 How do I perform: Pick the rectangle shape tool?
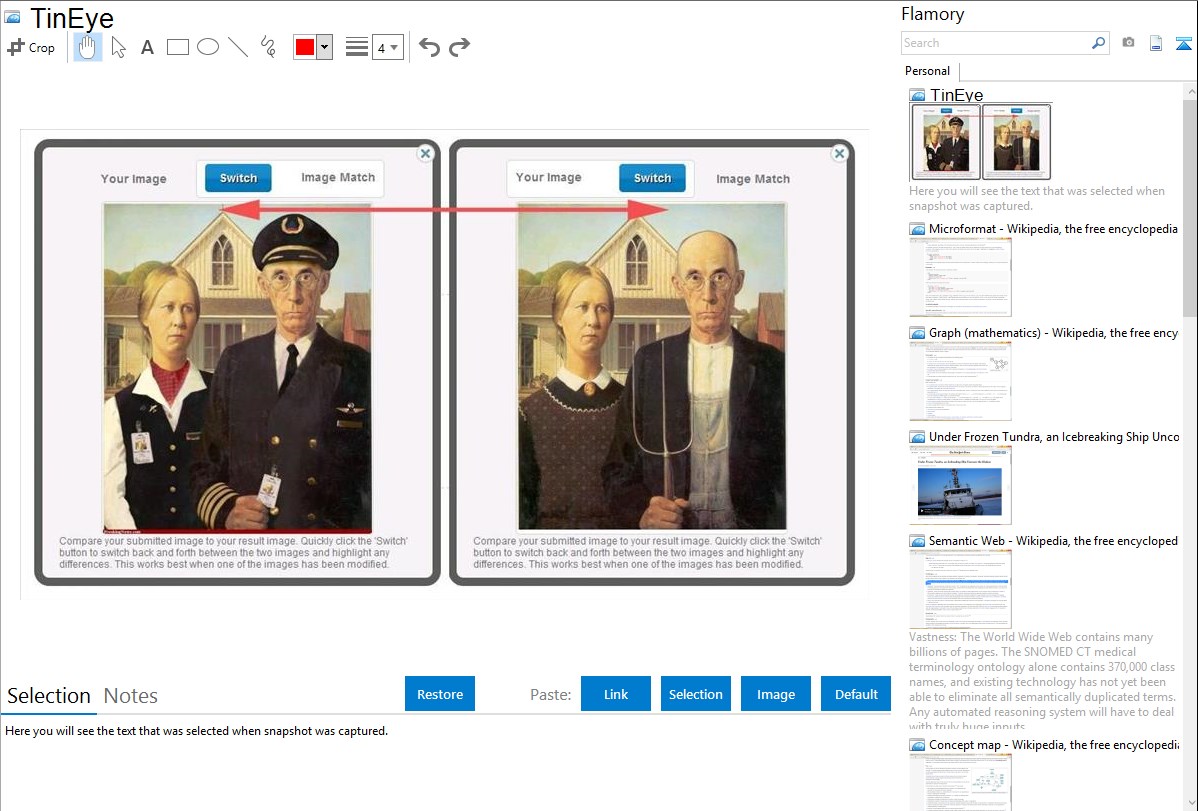178,47
